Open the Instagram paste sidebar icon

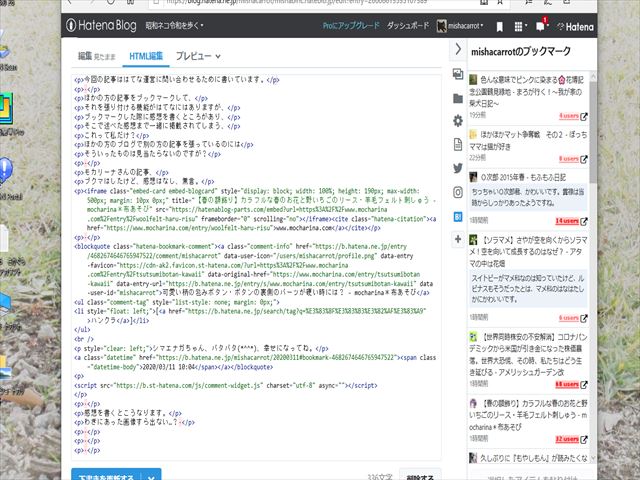click(x=458, y=192)
